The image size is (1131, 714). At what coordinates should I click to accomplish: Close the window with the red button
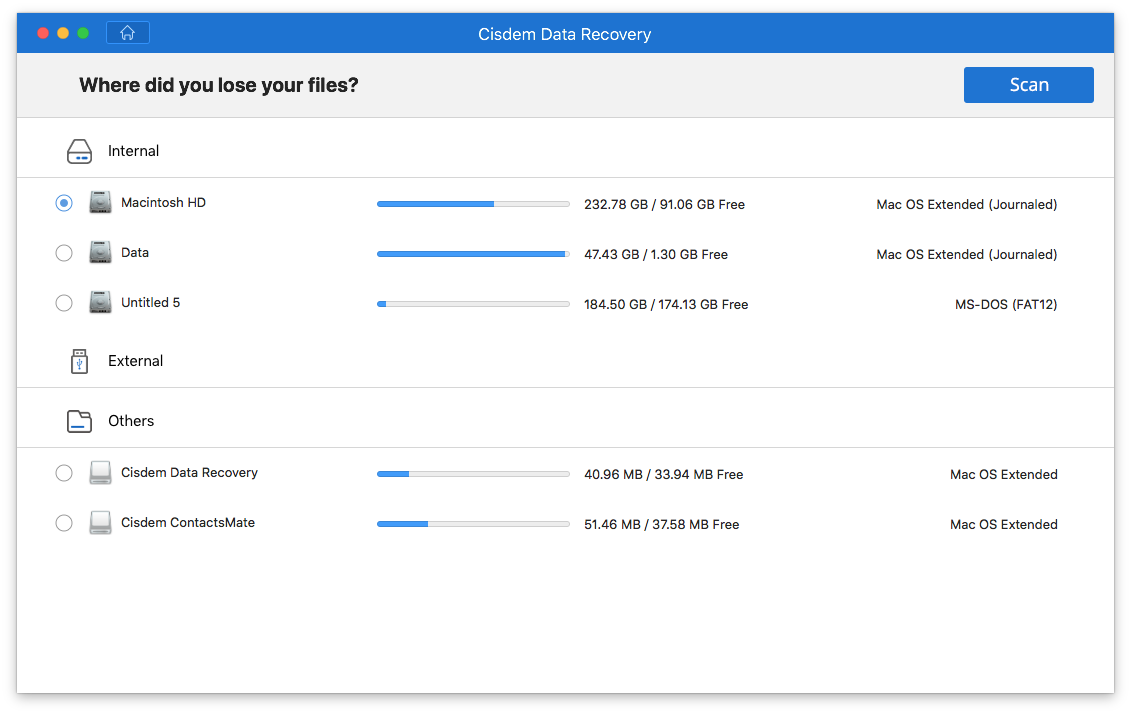click(x=43, y=33)
